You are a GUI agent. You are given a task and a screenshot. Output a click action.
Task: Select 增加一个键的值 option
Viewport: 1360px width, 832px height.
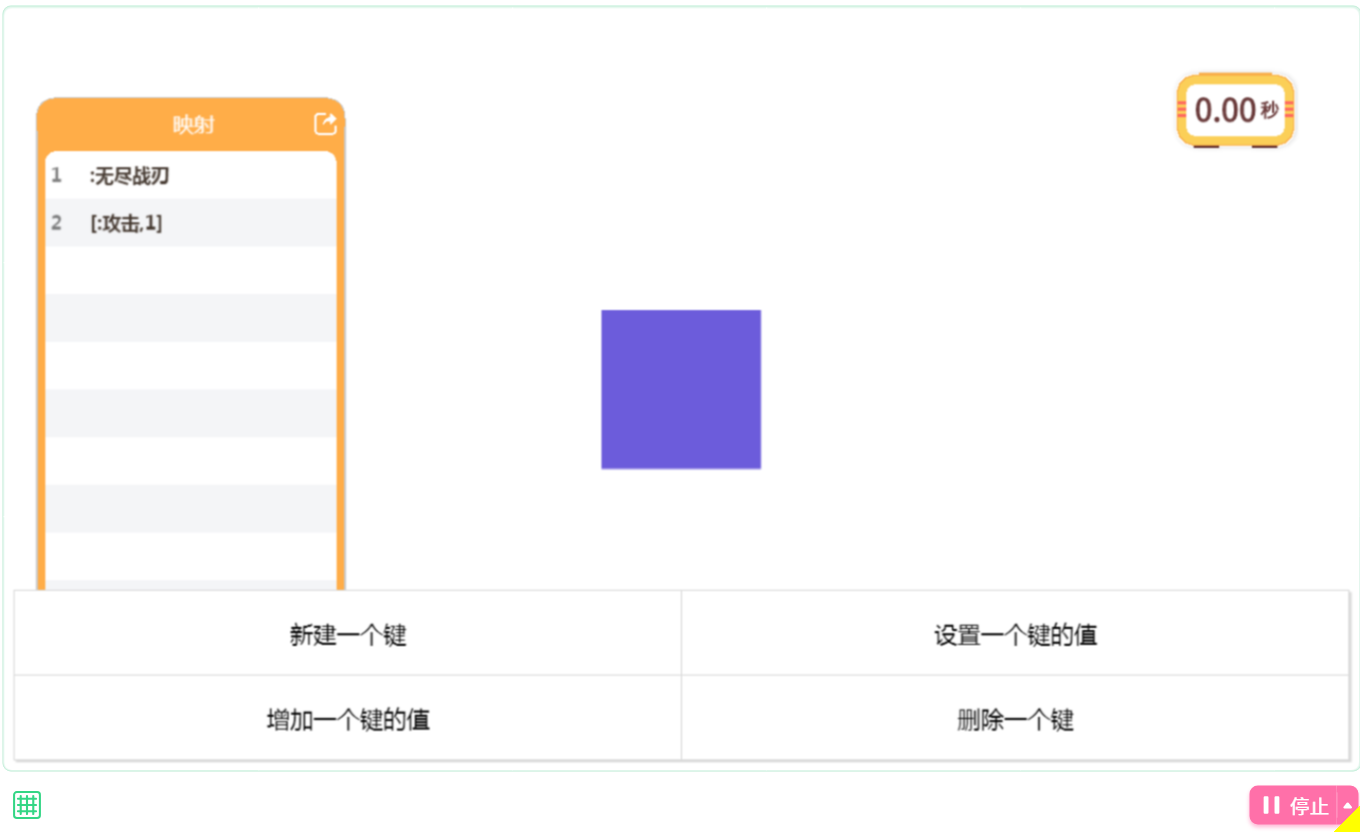tap(348, 719)
